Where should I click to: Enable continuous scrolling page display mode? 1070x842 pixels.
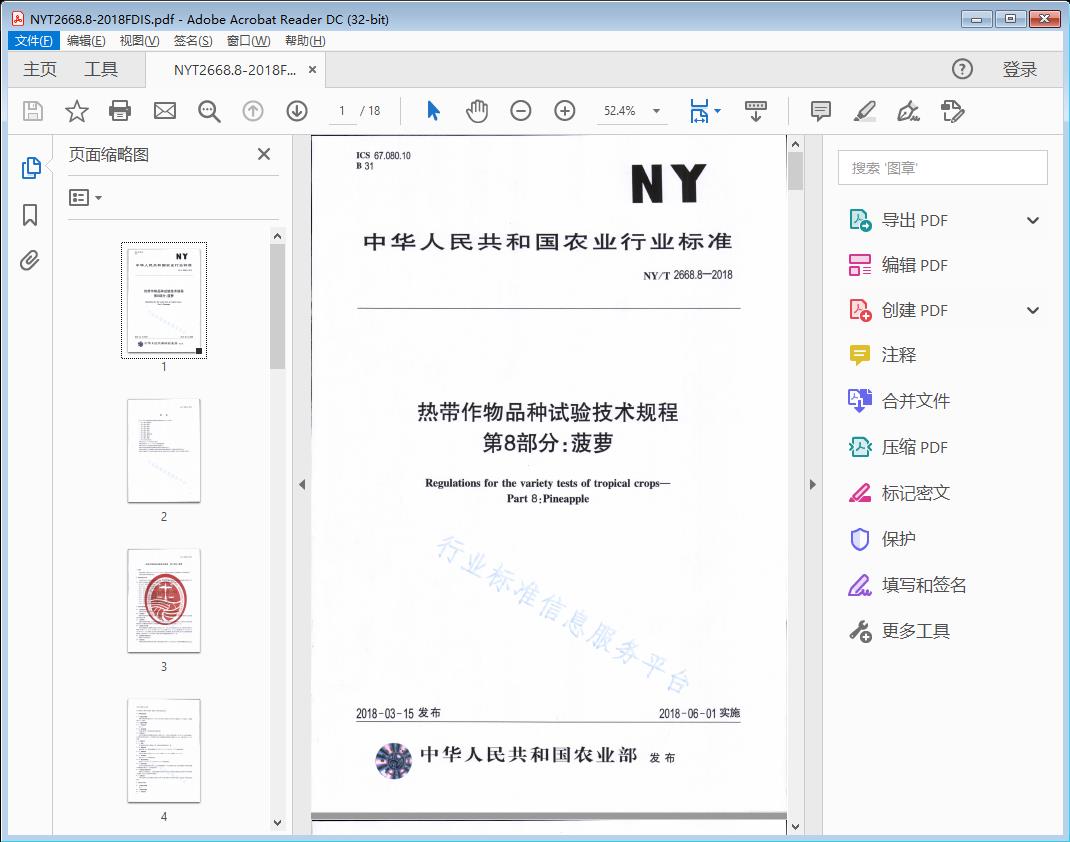click(755, 111)
